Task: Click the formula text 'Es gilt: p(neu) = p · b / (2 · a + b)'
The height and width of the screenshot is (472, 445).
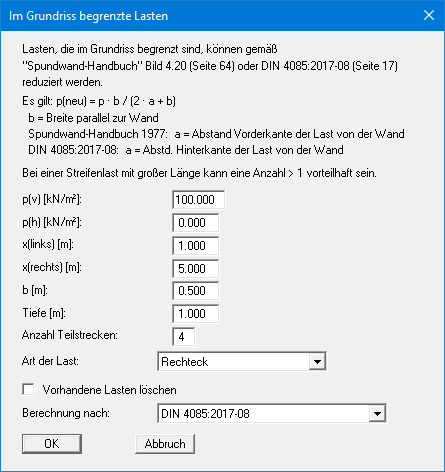Action: pyautogui.click(x=99, y=101)
